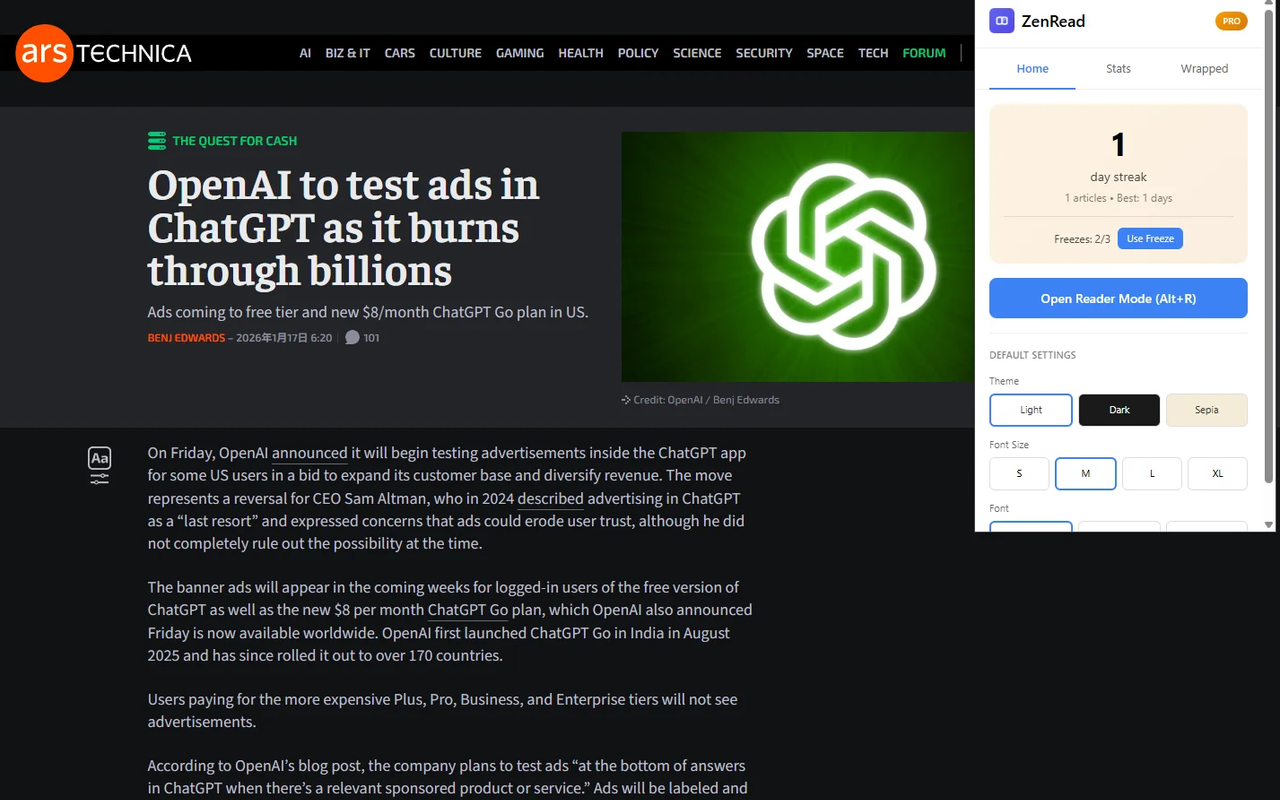Click the ZenRead logo icon
Viewport: 1280px width, 800px height.
(x=1002, y=21)
